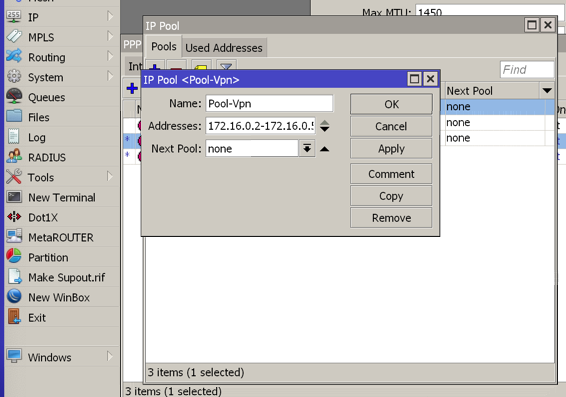Open the Routing sidebar icon
Image resolution: width=566 pixels, height=397 pixels.
(x=14, y=57)
